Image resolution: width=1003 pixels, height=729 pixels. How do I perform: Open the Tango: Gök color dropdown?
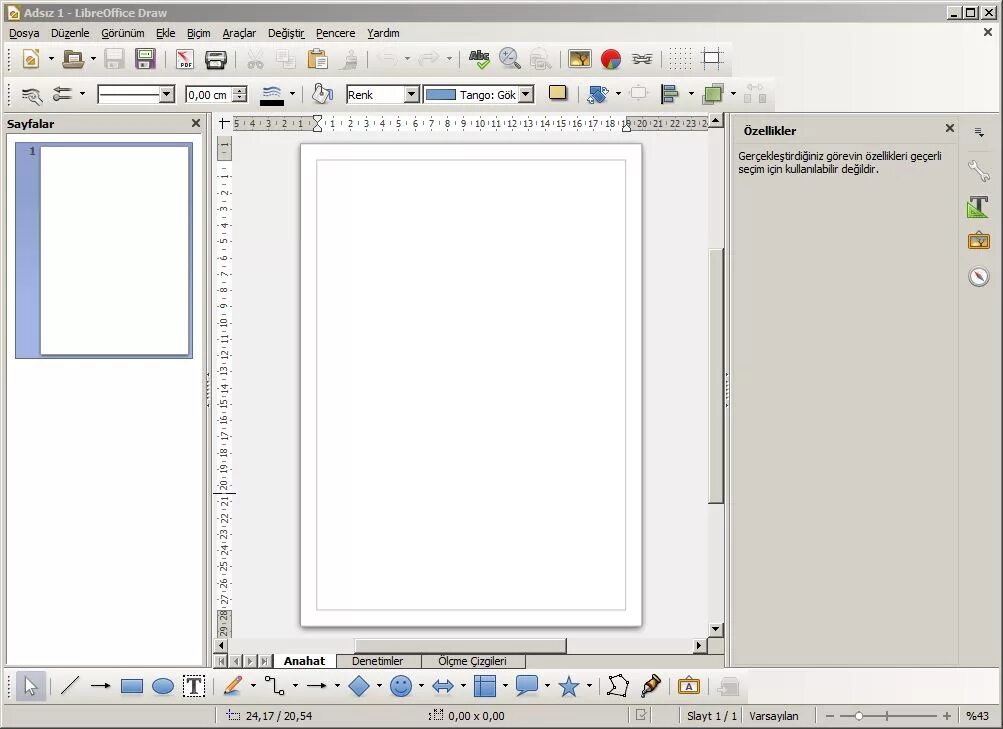526,95
